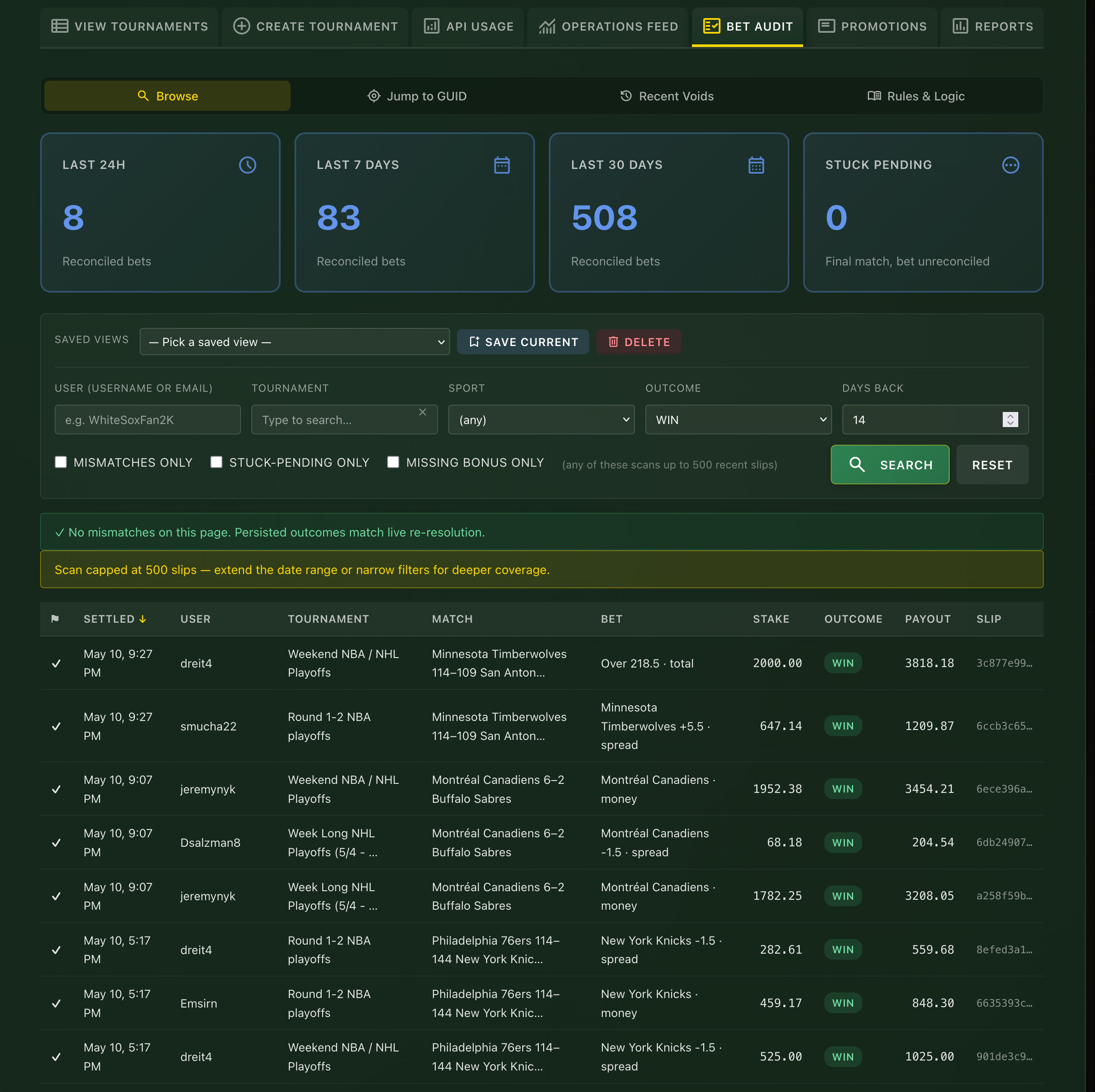Focus the Days Back number field
Screen dimensions: 1095x1092
click(x=935, y=419)
